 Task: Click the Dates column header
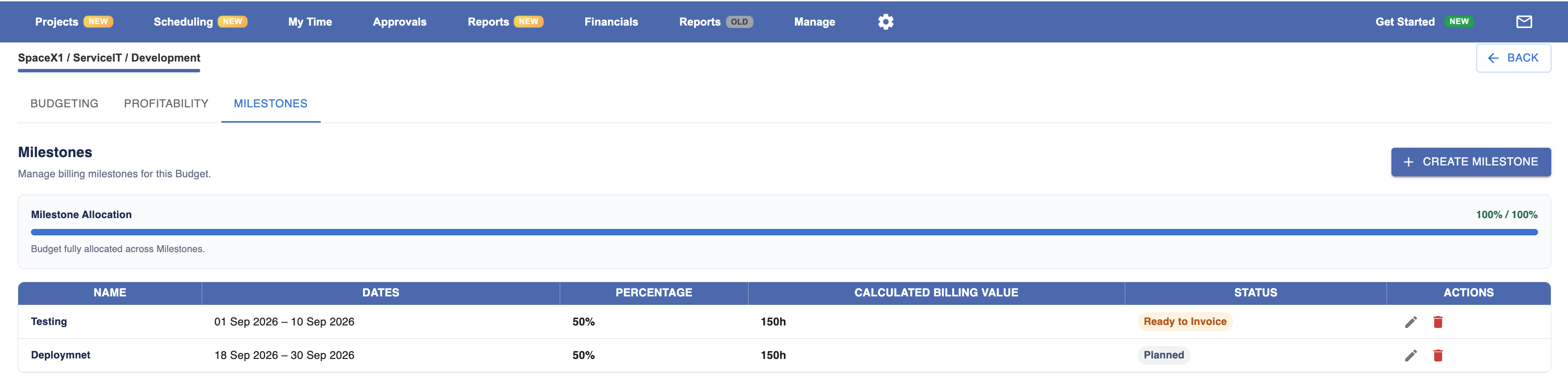(381, 293)
